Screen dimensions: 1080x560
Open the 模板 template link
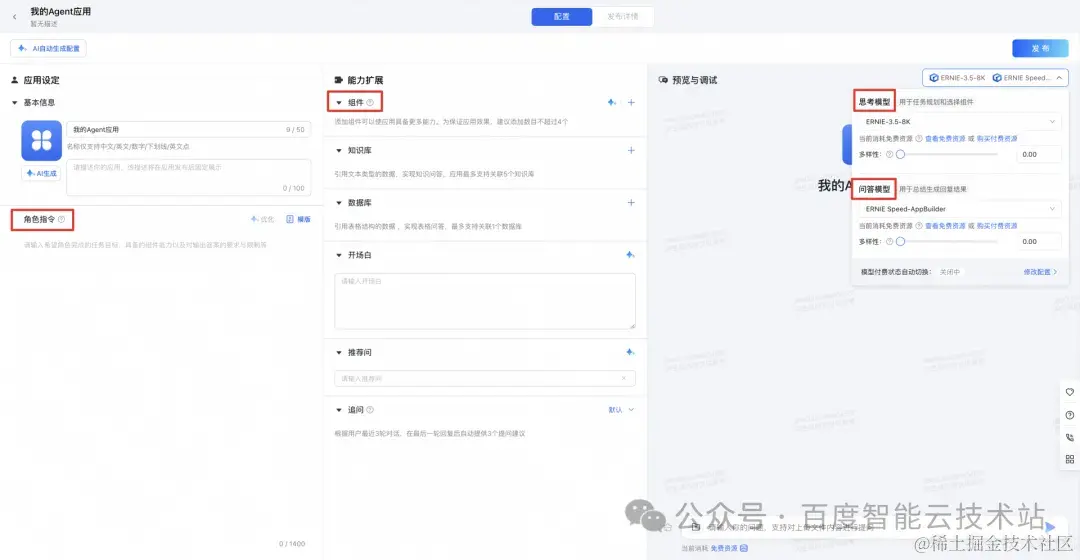298,219
